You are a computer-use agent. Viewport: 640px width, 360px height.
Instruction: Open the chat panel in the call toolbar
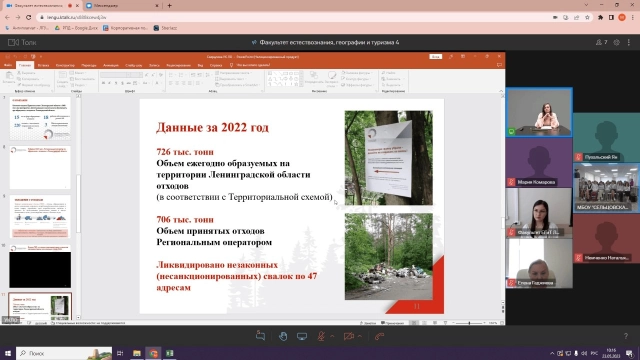(x=260, y=336)
